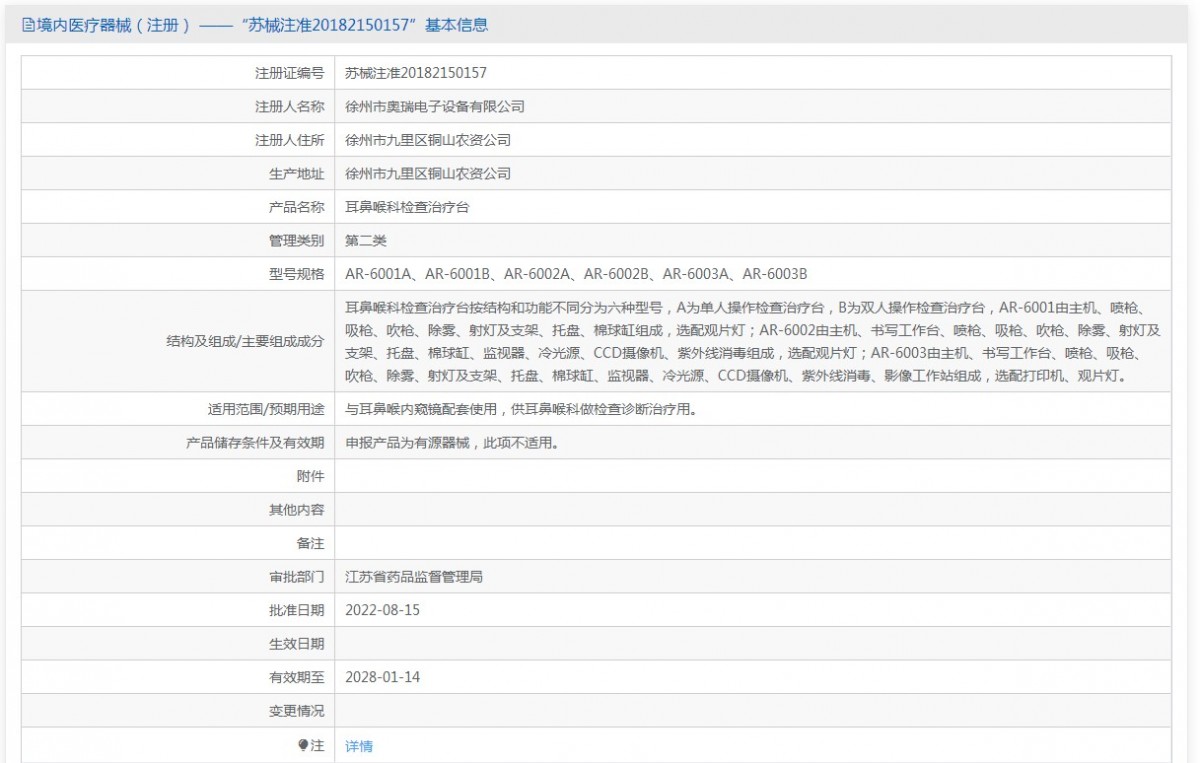The width and height of the screenshot is (1200, 763).
Task: Click approval department 江苏省药品监督管理局
Action: [x=414, y=577]
